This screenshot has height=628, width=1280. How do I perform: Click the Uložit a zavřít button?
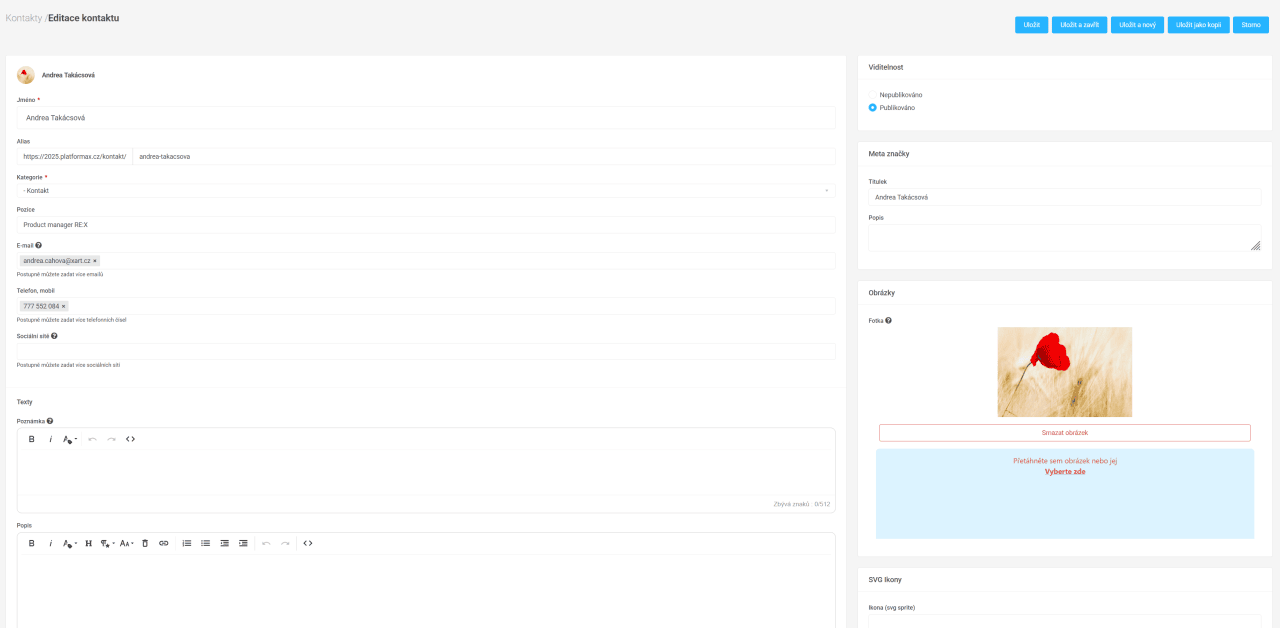[x=1078, y=25]
